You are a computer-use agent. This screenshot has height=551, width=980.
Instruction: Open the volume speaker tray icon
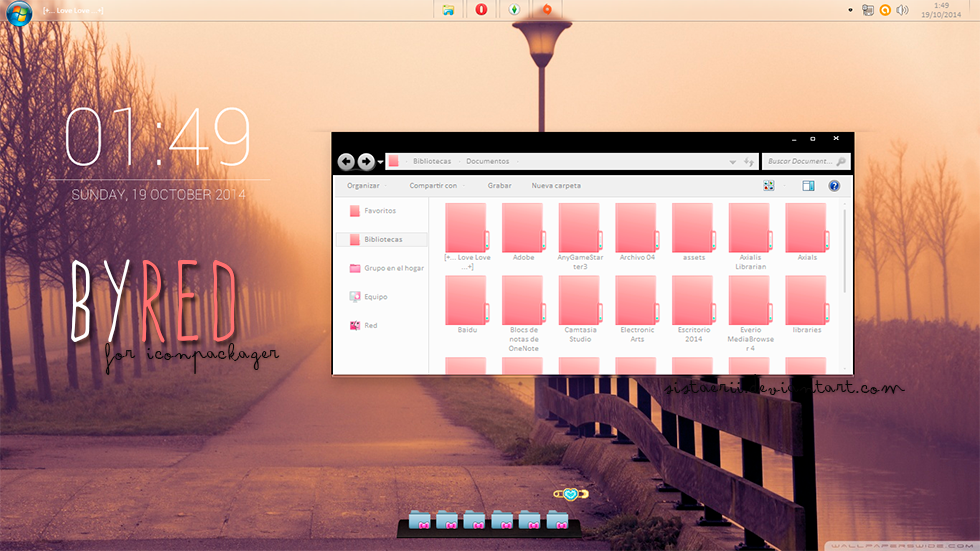tap(902, 10)
